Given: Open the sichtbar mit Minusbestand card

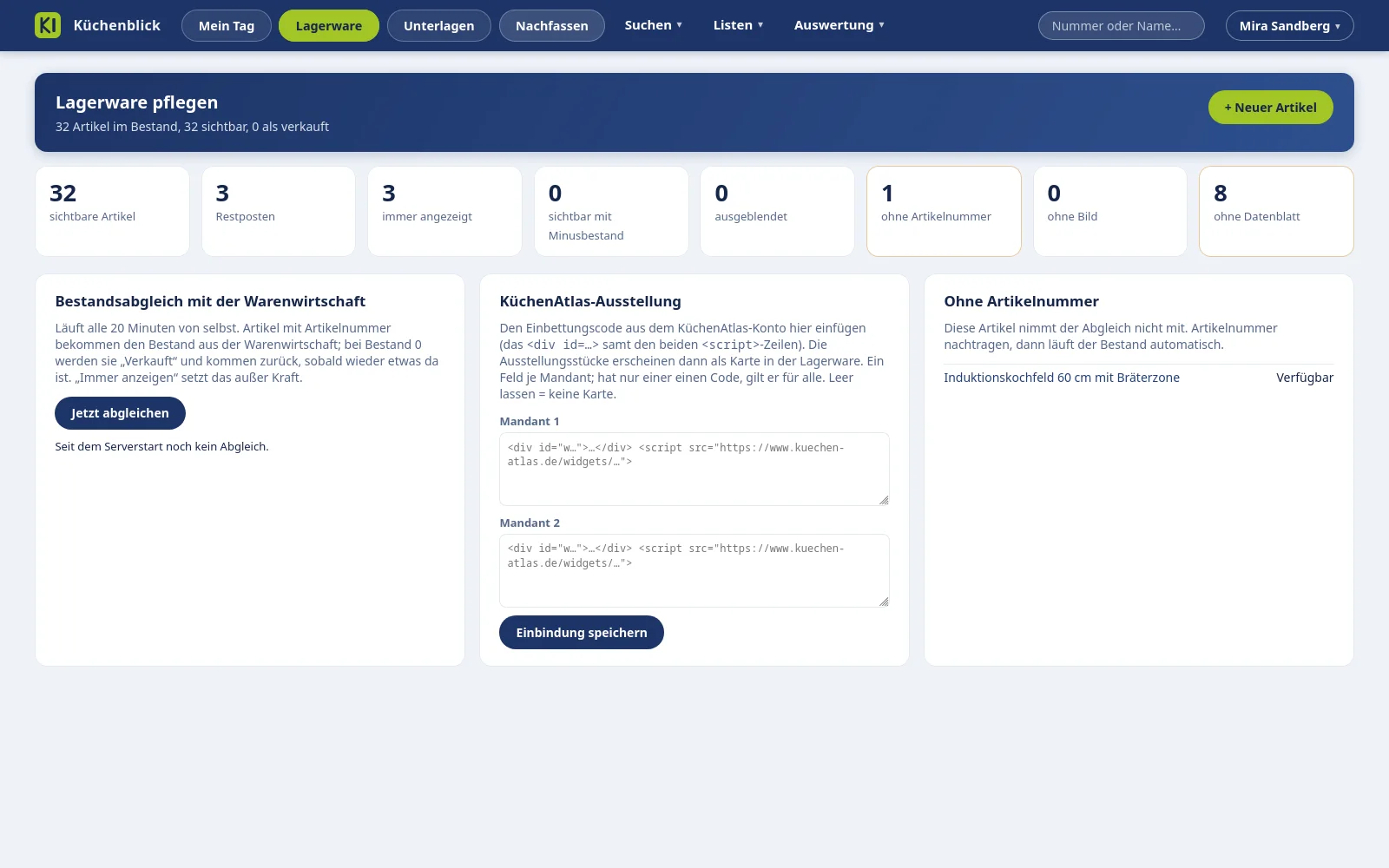Looking at the screenshot, I should [x=611, y=211].
